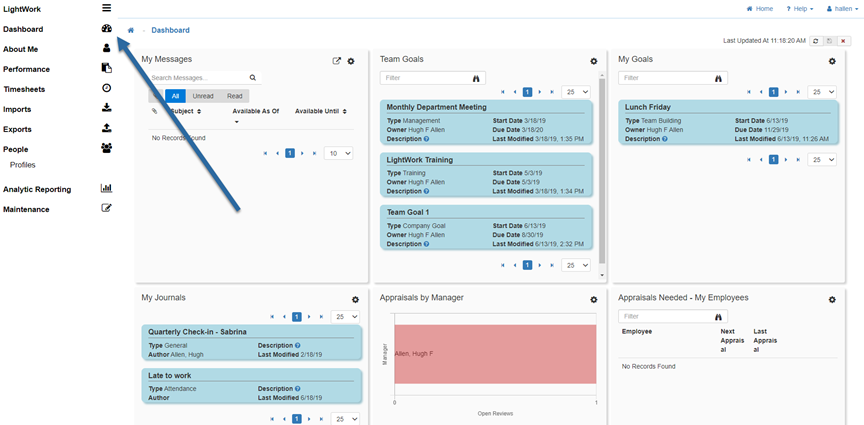Open My Messages page size dropdown

340,153
